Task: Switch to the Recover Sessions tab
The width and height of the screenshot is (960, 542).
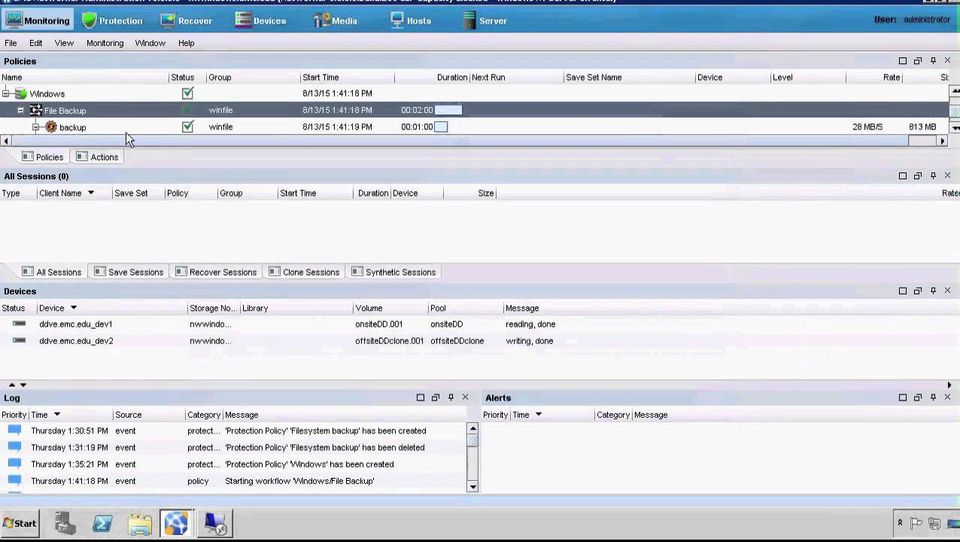Action: click(216, 272)
